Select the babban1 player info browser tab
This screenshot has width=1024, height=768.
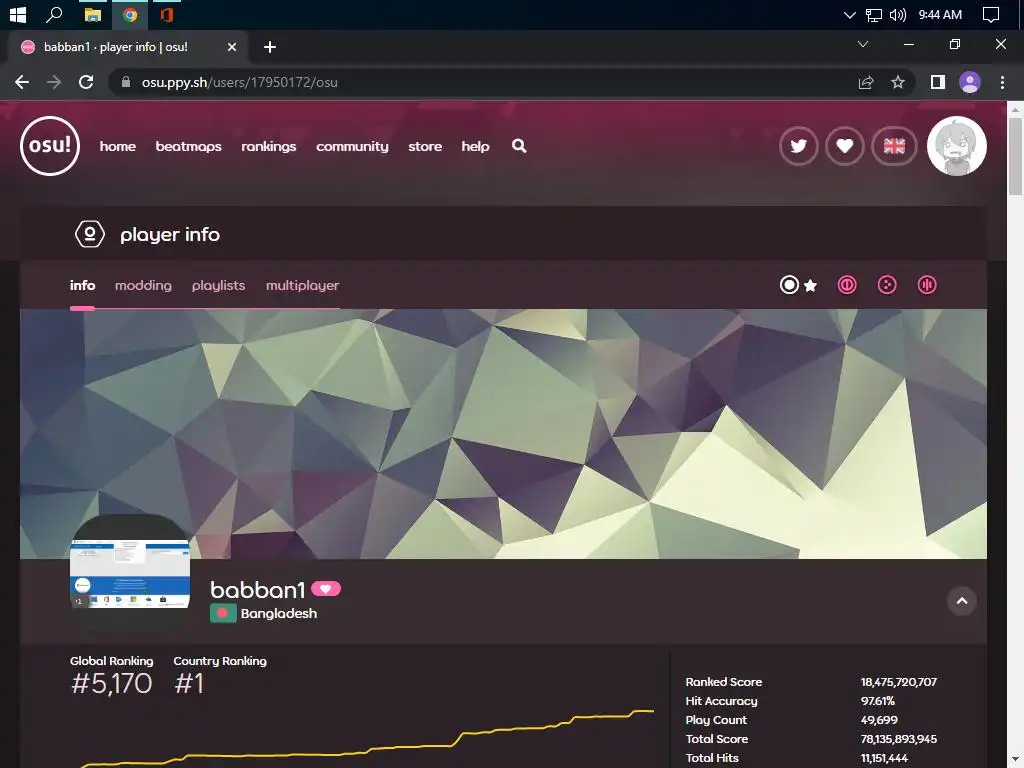pos(129,47)
